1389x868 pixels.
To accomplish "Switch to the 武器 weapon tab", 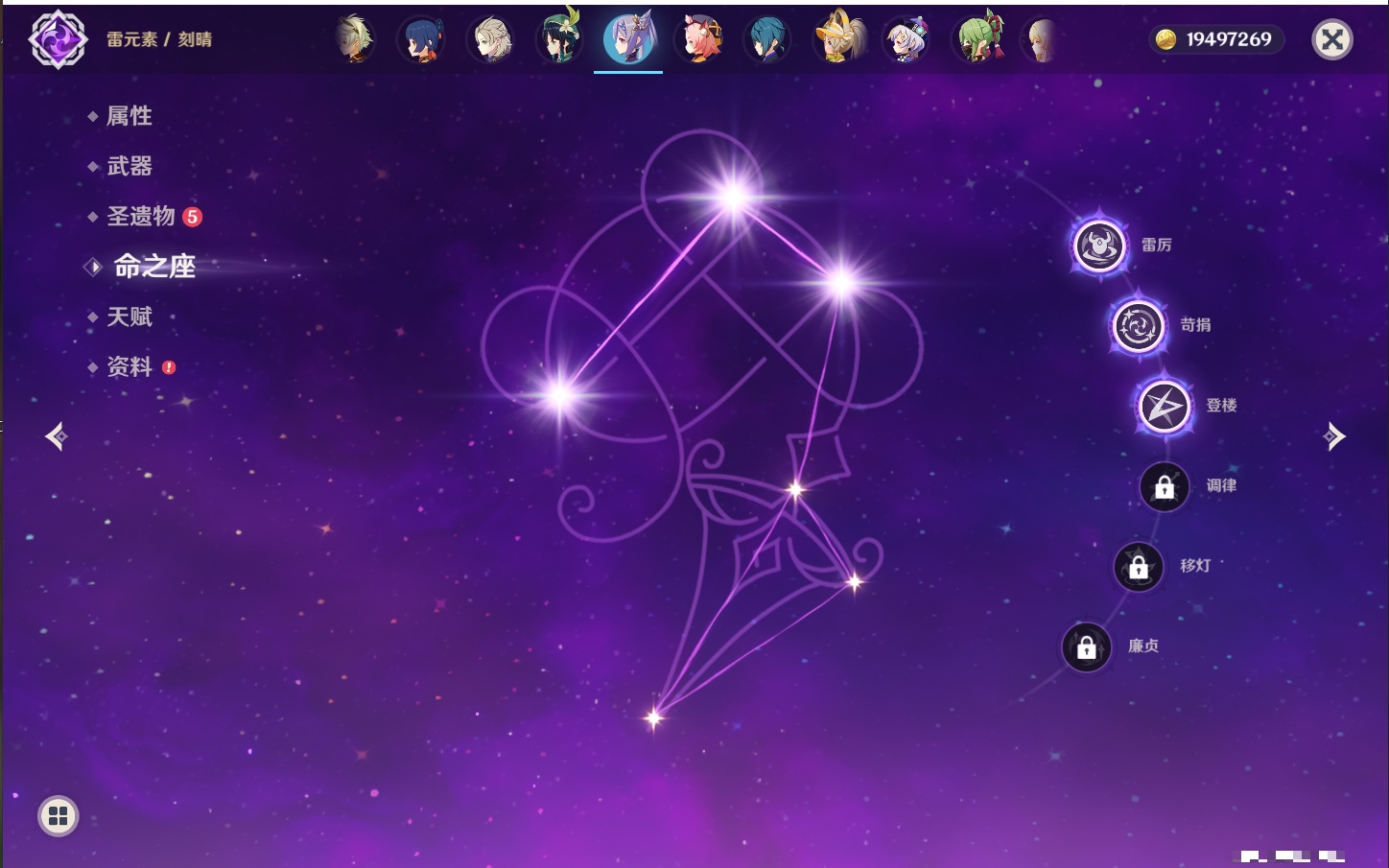I will point(129,166).
